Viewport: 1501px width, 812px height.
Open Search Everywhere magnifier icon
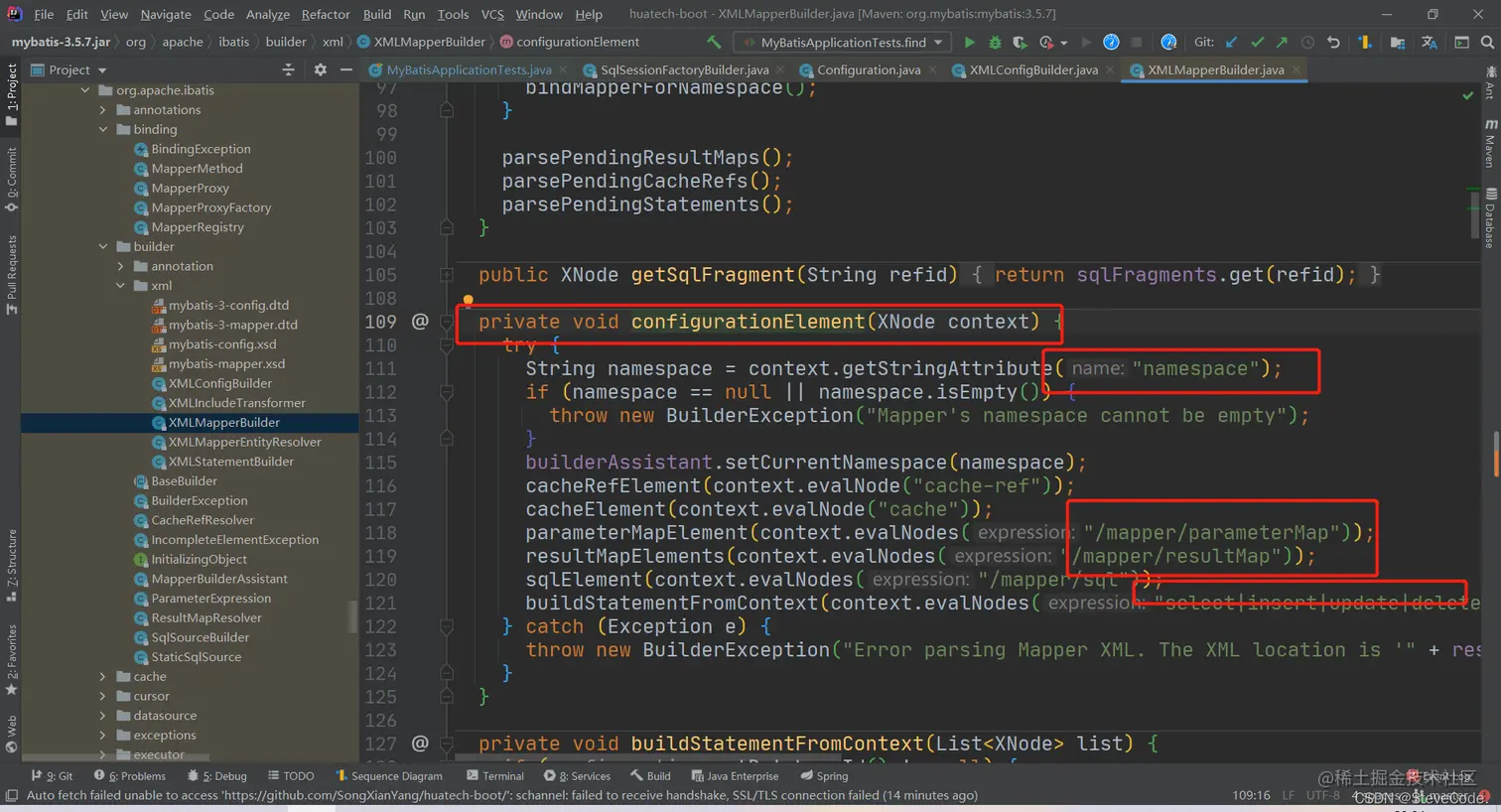[x=1487, y=42]
